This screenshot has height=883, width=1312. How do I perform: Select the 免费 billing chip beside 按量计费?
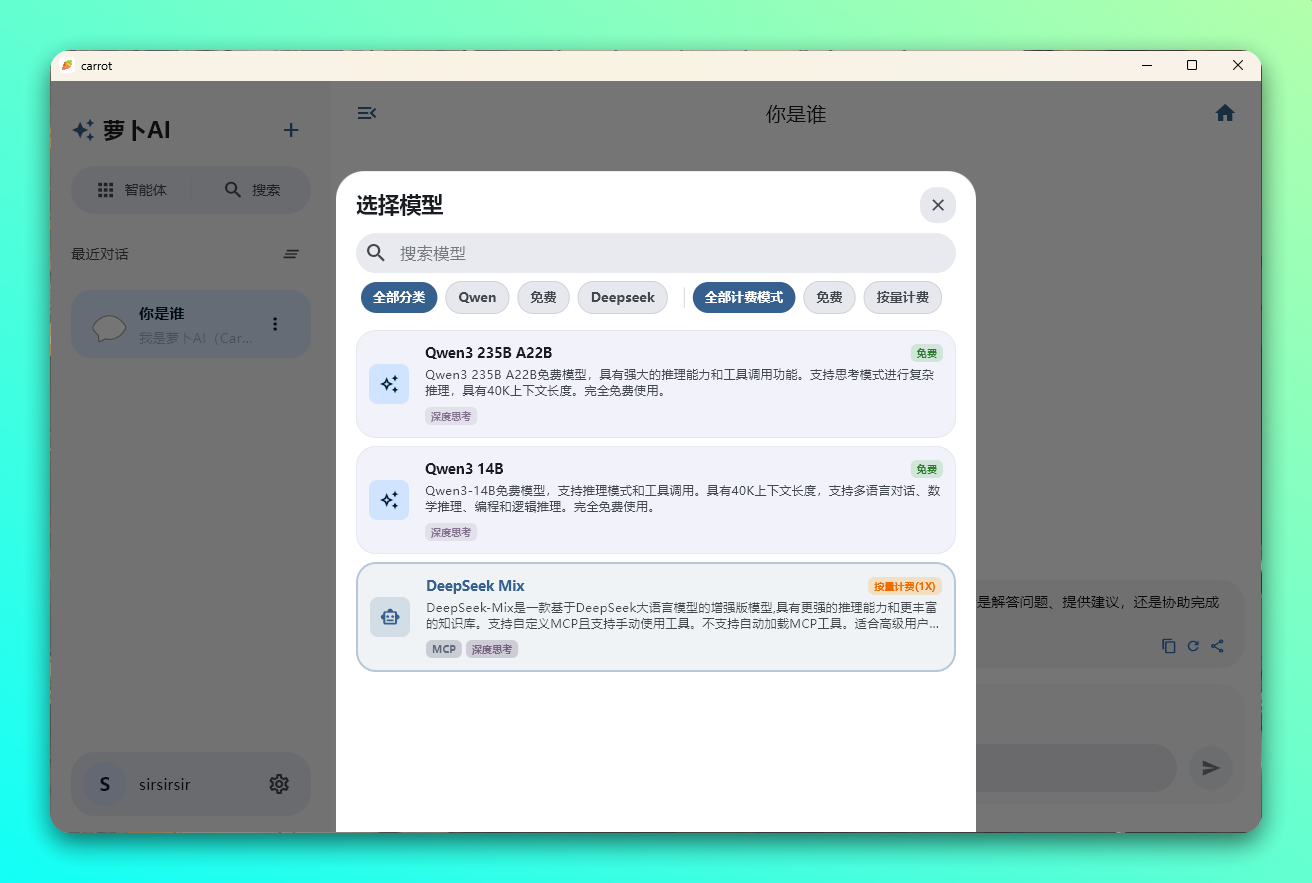829,297
